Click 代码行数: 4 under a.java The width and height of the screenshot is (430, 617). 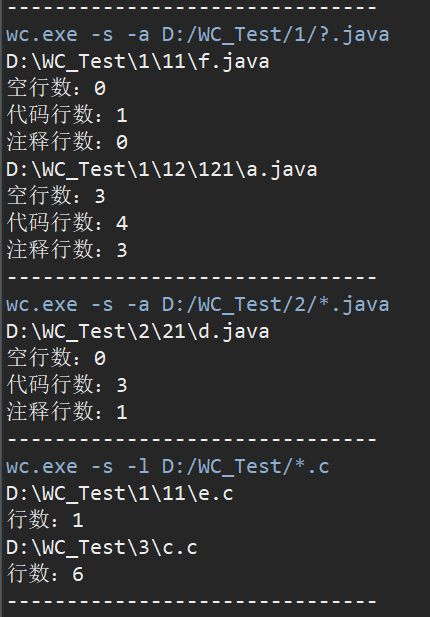(67, 223)
